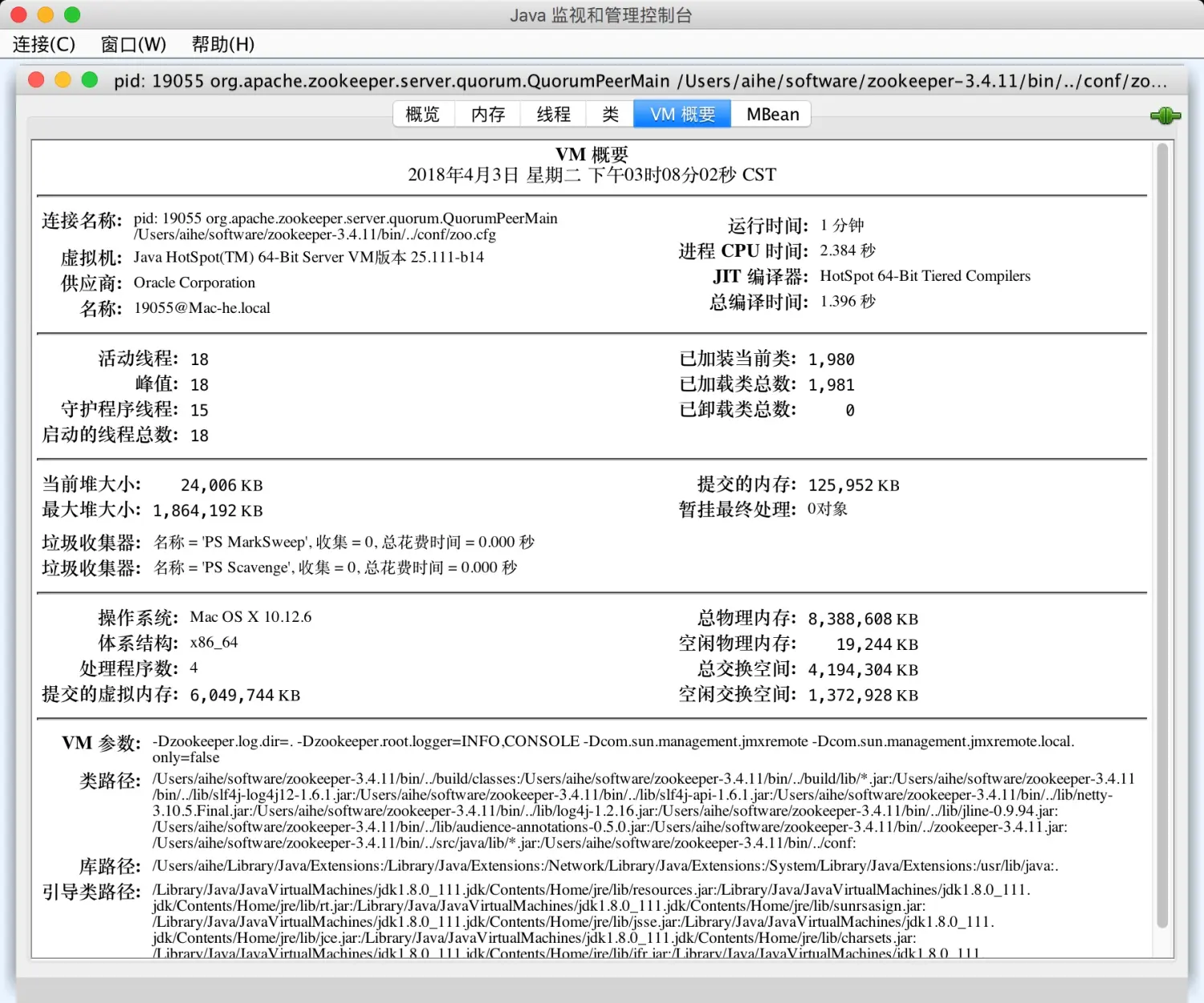Click the 总编译时间 value '1.396 秒'
The height and width of the screenshot is (1003, 1204).
[848, 301]
